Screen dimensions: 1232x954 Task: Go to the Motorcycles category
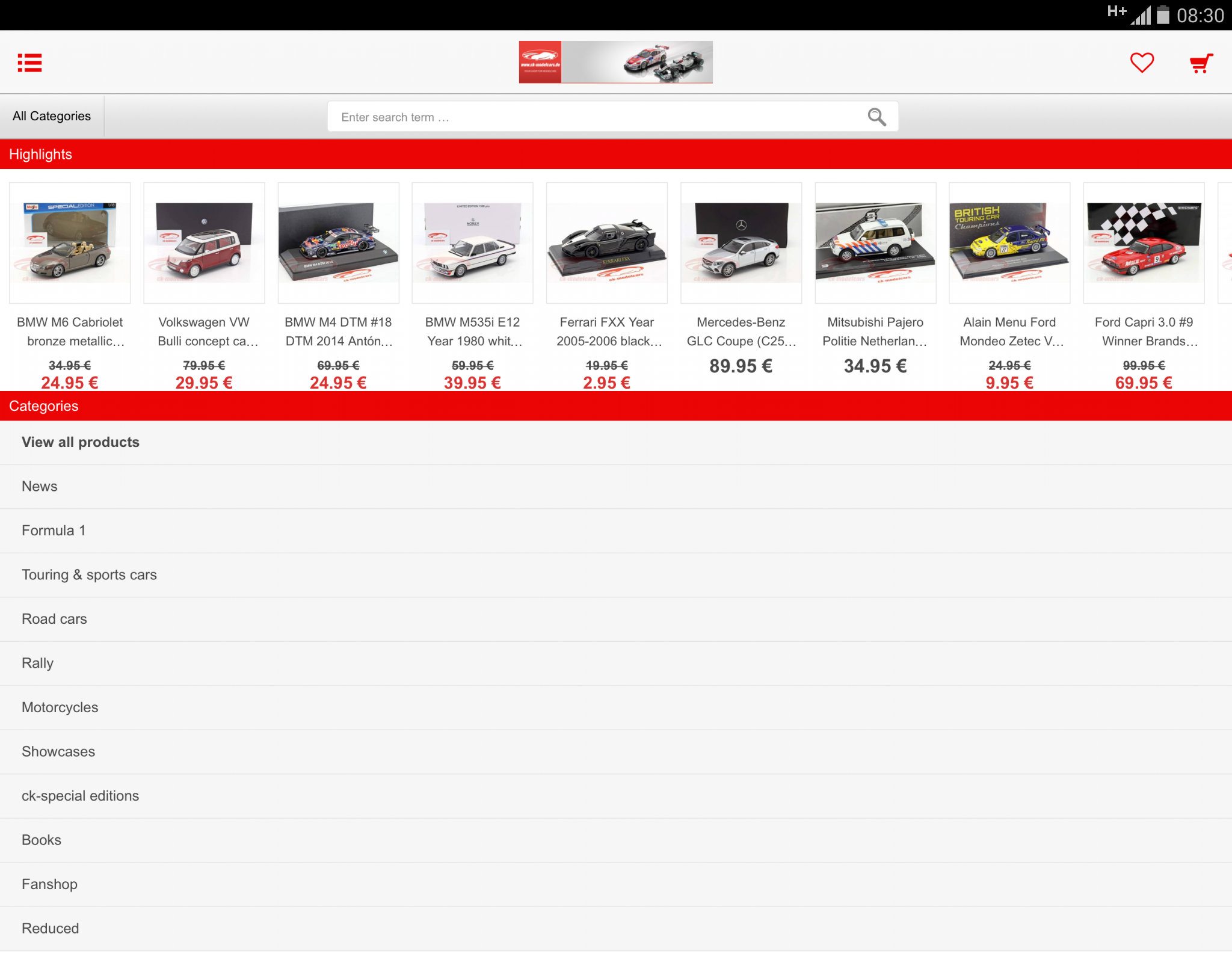point(60,707)
